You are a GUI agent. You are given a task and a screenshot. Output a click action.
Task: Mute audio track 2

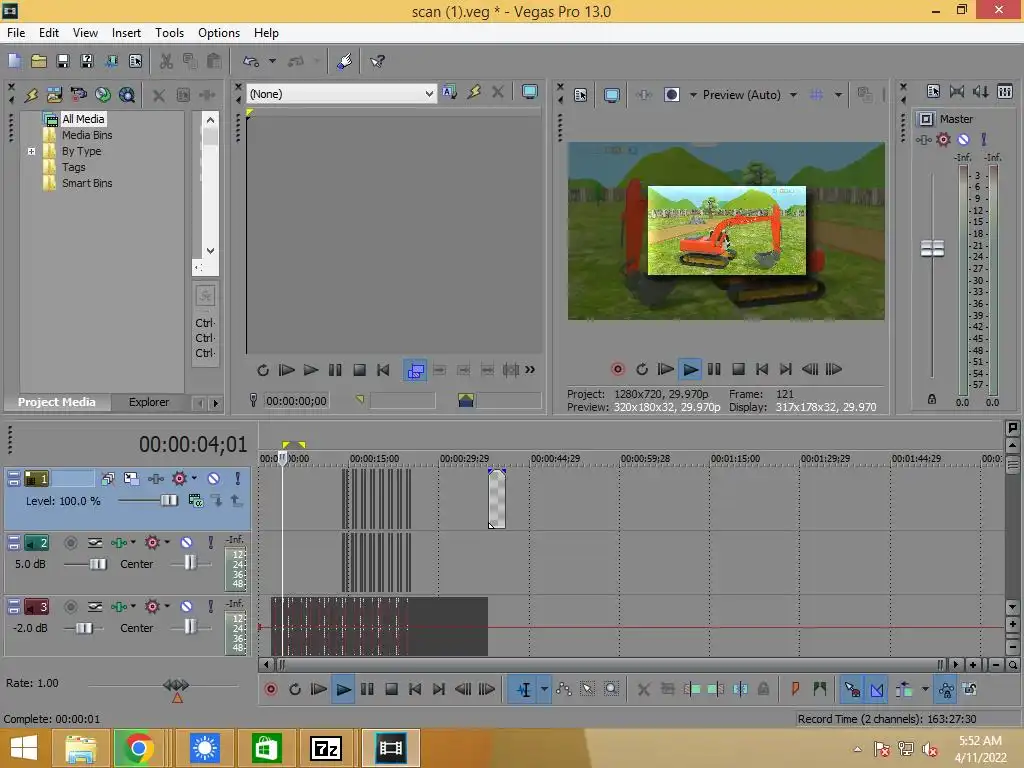tap(186, 543)
